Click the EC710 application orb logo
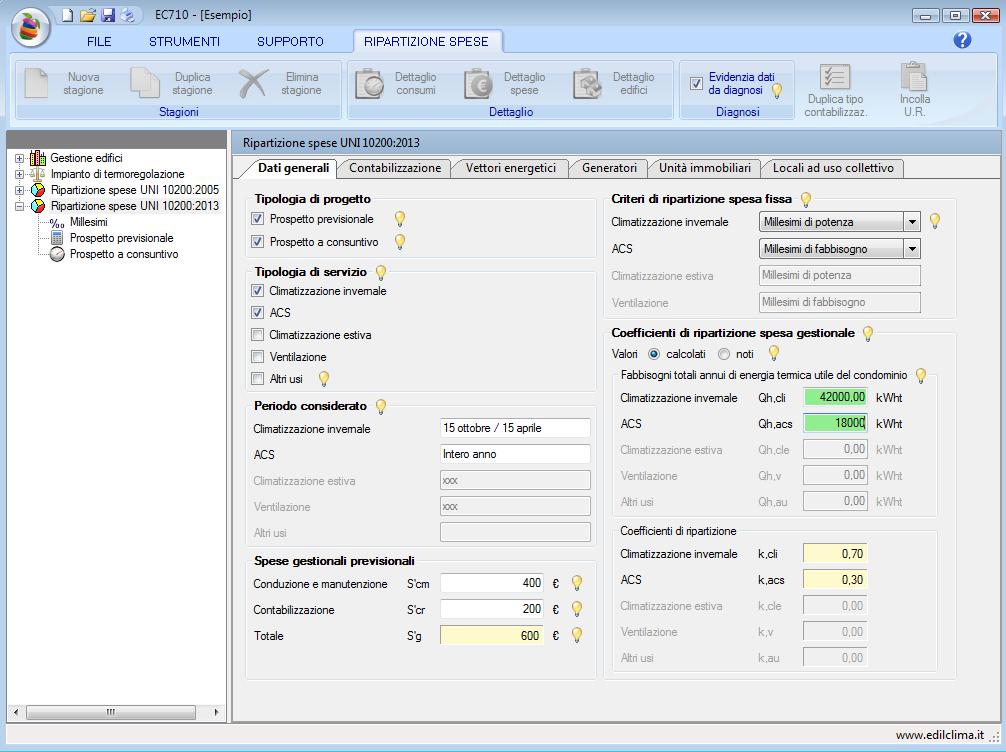This screenshot has height=752, width=1006. coord(31,28)
